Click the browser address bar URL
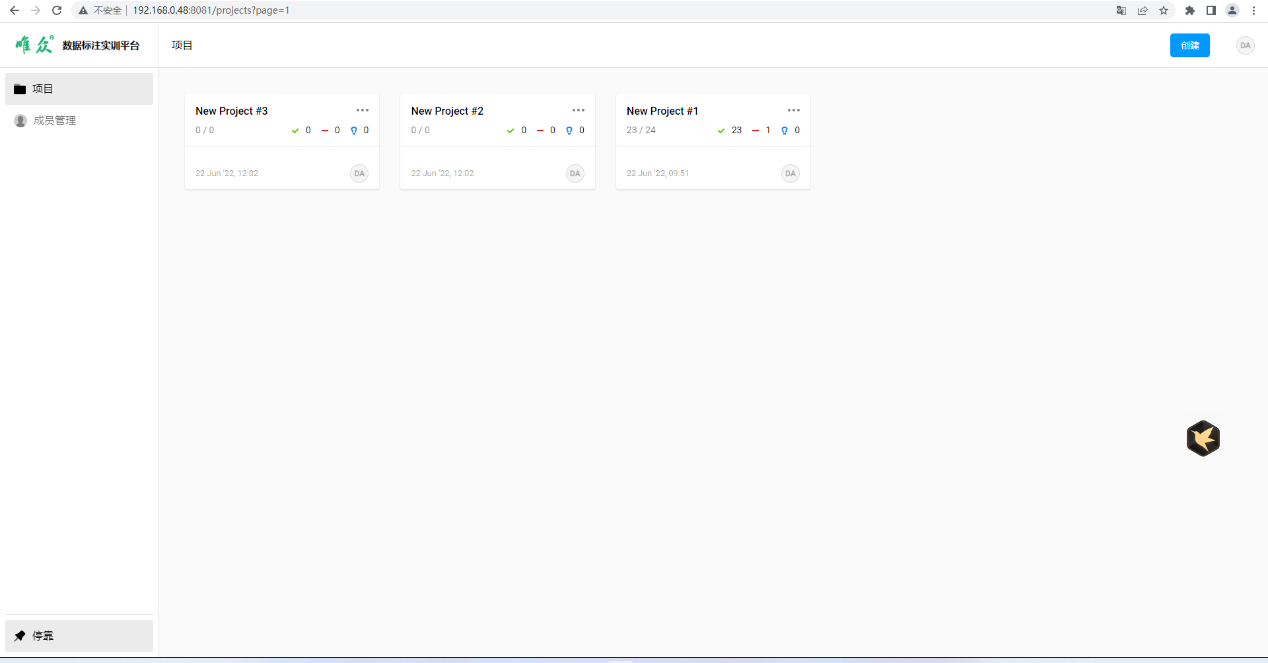Screen dimensions: 1268x663 coord(210,10)
